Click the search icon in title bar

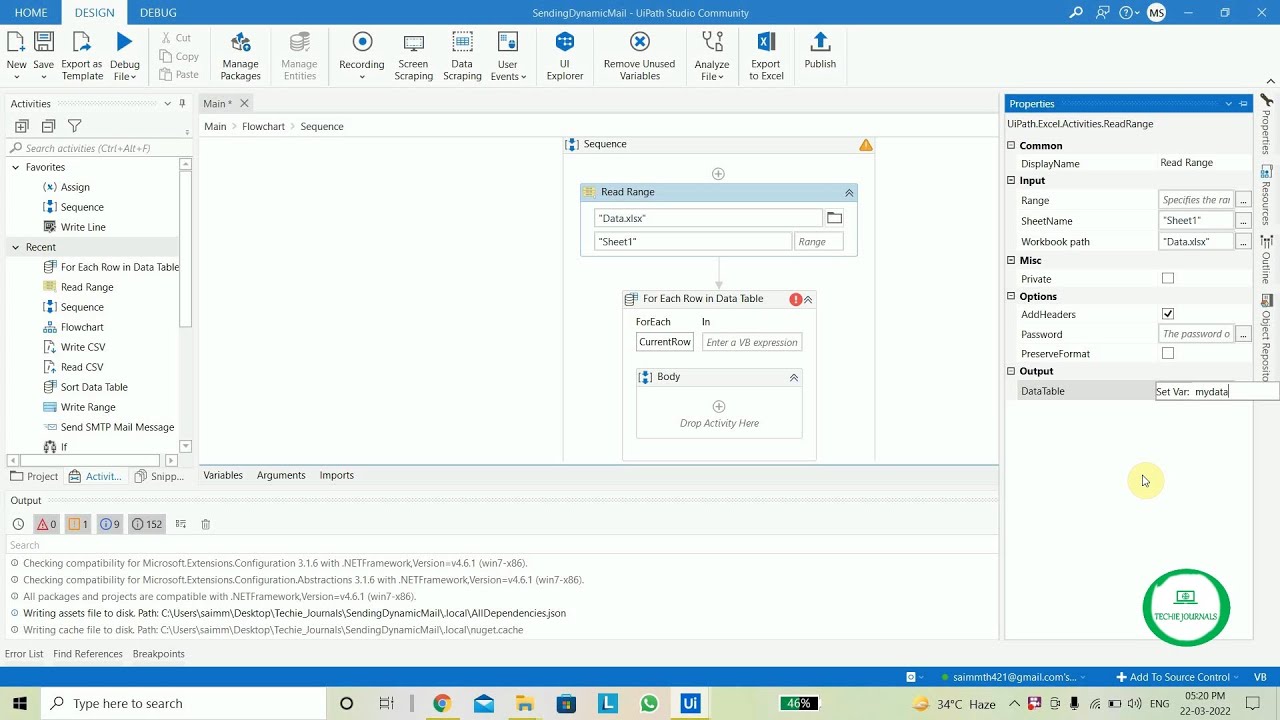[x=1076, y=13]
